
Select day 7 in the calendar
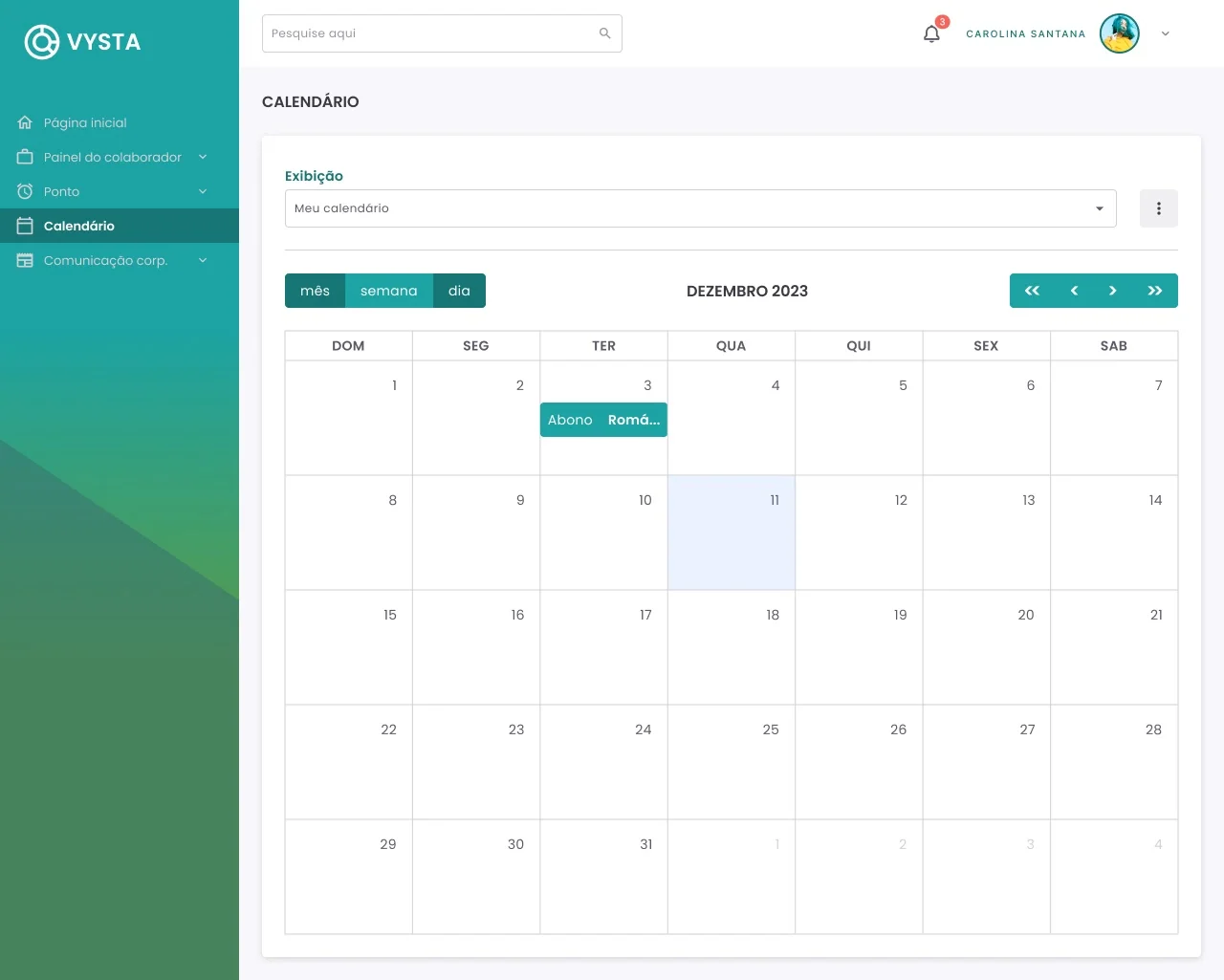(1114, 418)
